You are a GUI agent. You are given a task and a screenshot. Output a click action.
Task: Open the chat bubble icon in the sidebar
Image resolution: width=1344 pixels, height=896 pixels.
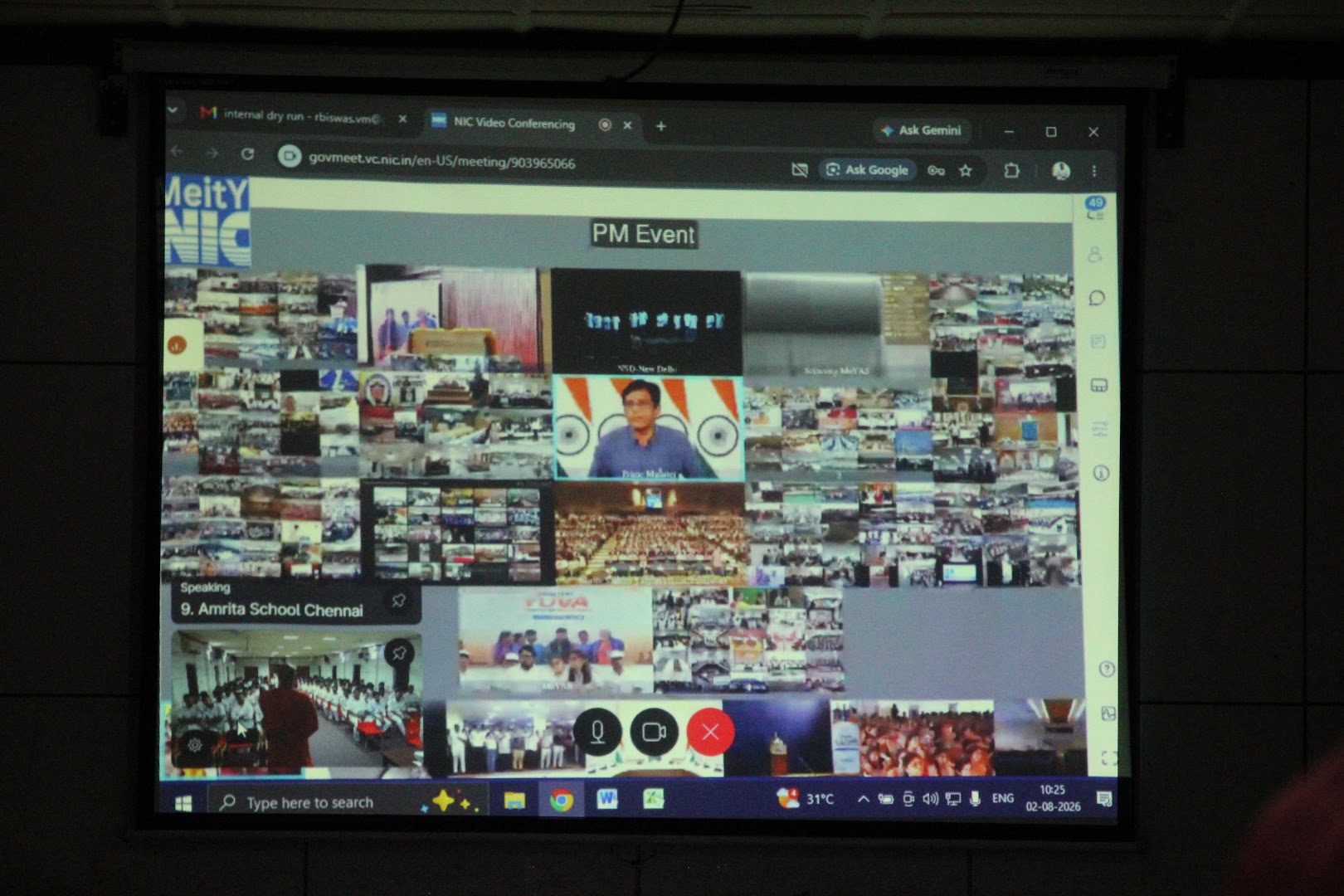1097,298
